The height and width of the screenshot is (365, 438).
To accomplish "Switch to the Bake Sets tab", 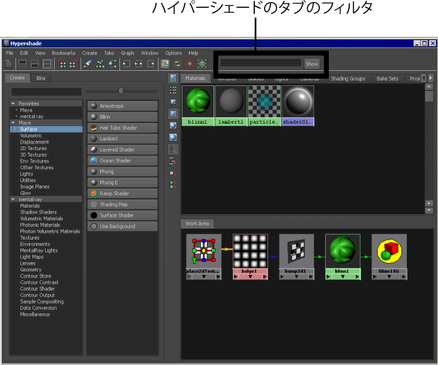I will coord(387,79).
